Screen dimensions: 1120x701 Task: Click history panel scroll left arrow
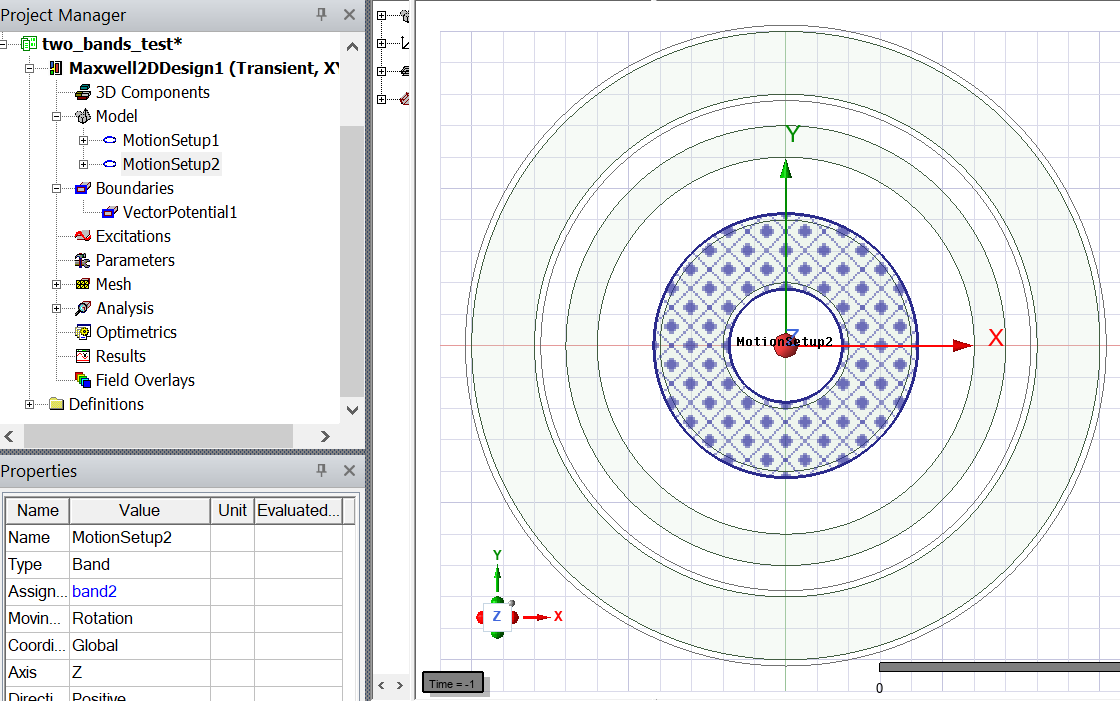pyautogui.click(x=381, y=685)
